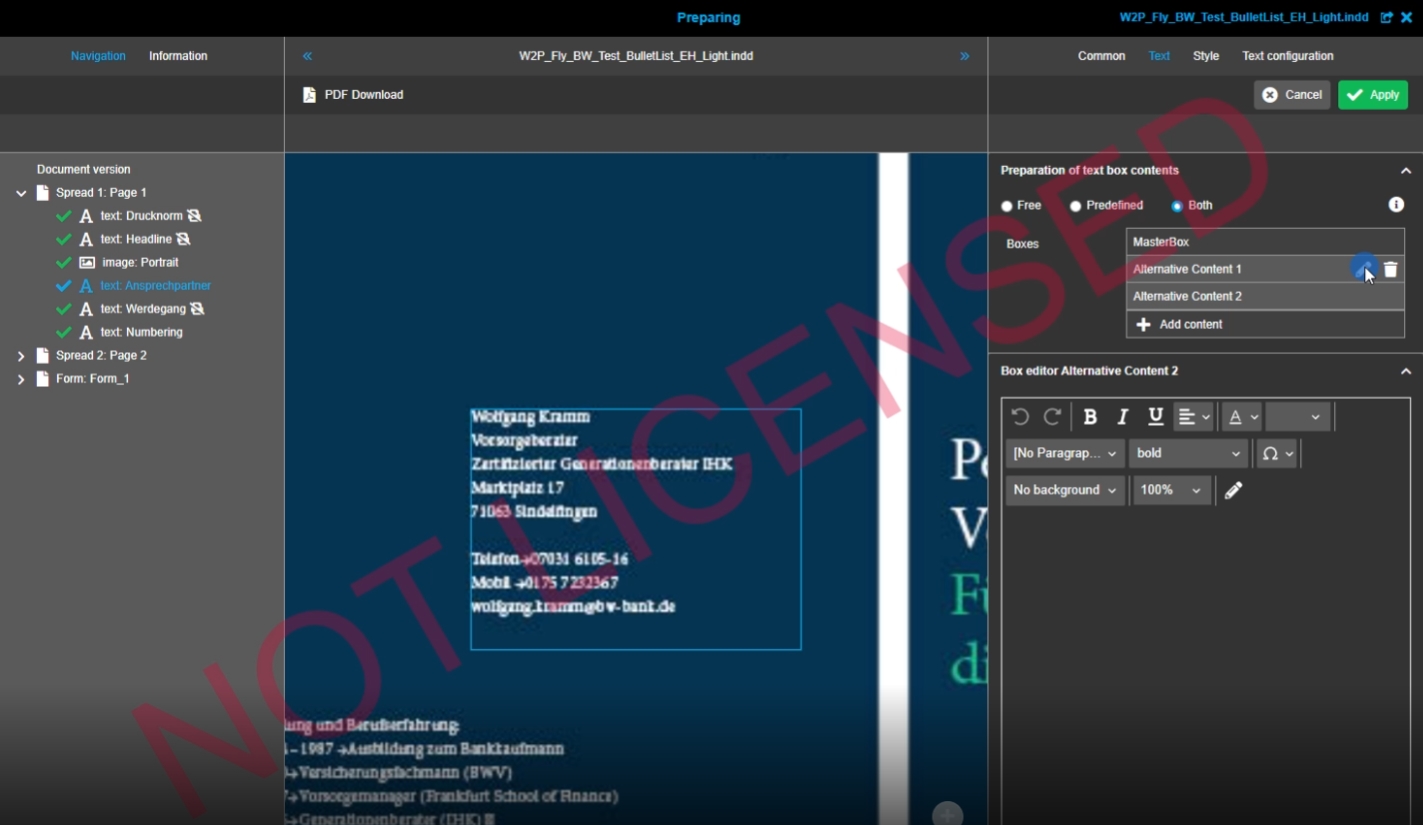Click the Cancel button
The height and width of the screenshot is (825, 1423).
[1292, 95]
